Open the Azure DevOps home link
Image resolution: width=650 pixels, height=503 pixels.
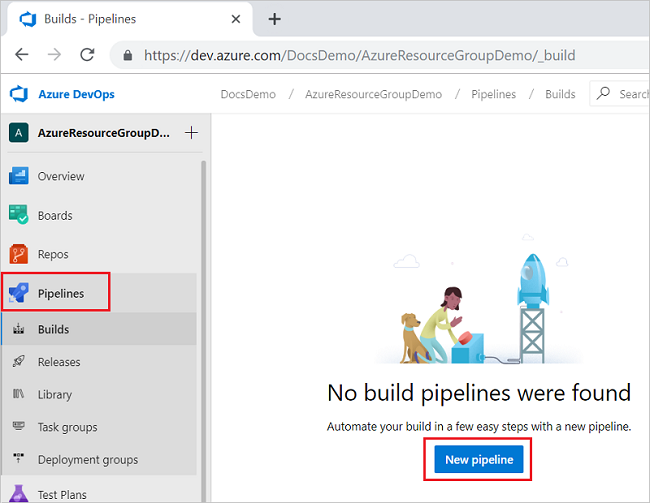(x=76, y=94)
